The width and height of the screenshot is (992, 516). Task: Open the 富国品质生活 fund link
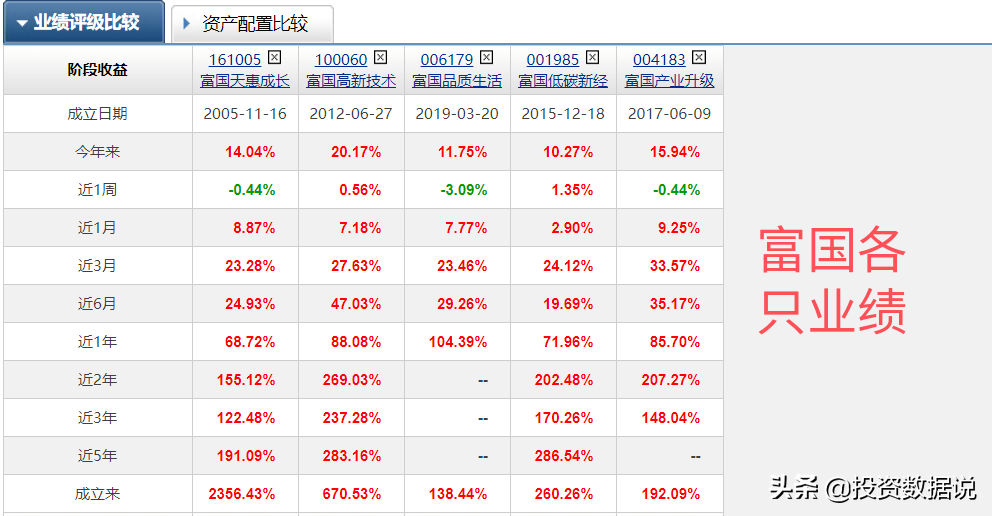click(x=457, y=81)
